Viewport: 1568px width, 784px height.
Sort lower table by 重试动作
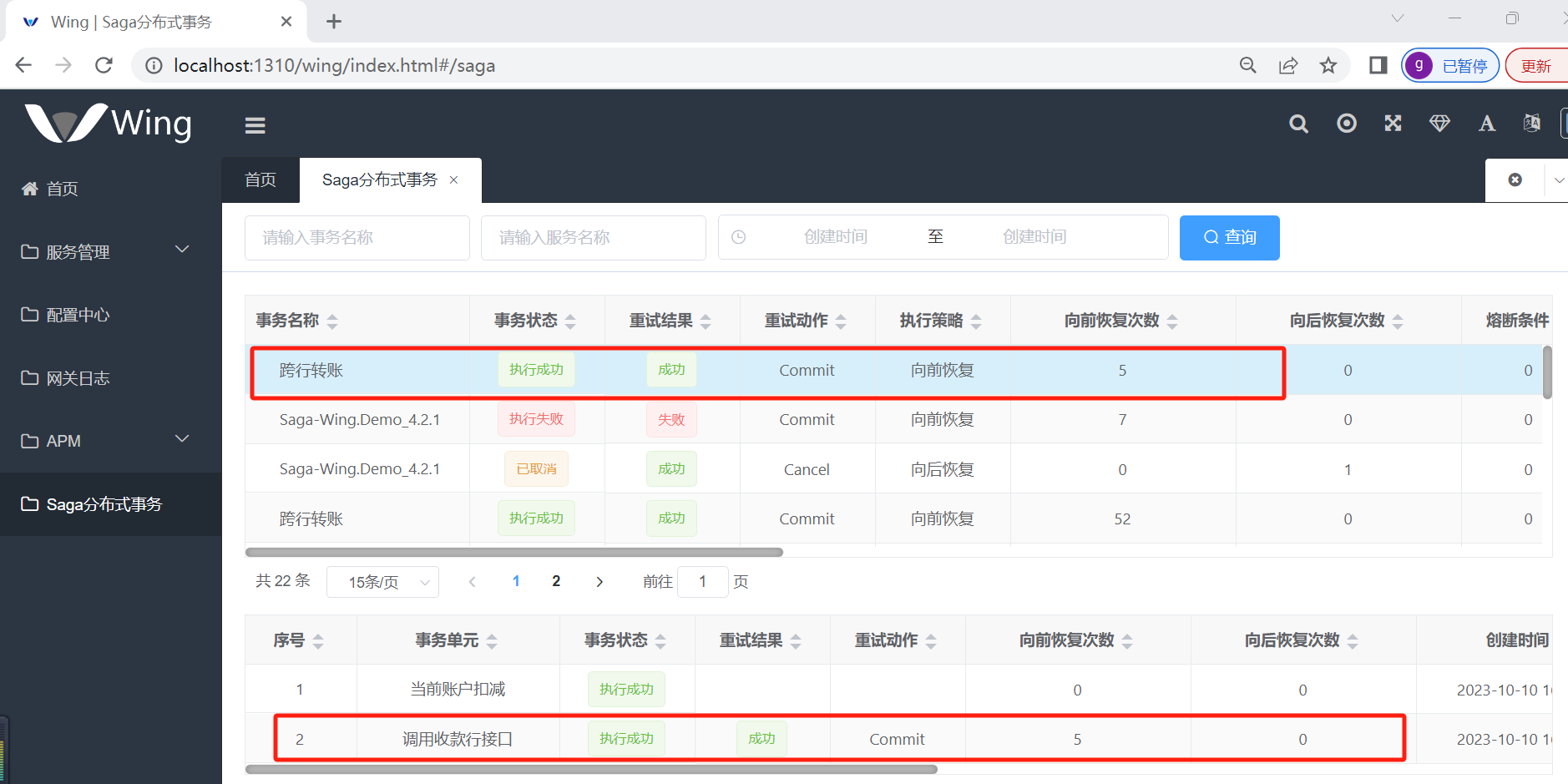(x=931, y=641)
